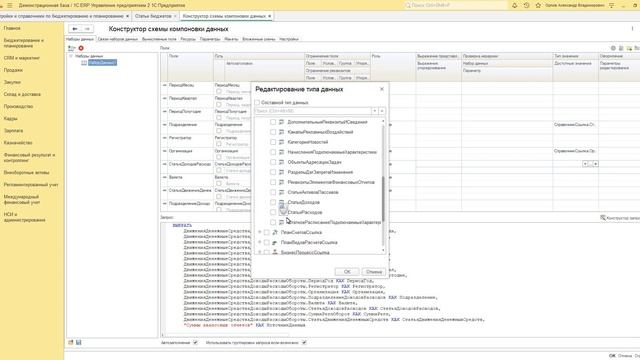Click the save diskette icon at bottom left
Screen dimensions: 640x360
tap(79, 342)
